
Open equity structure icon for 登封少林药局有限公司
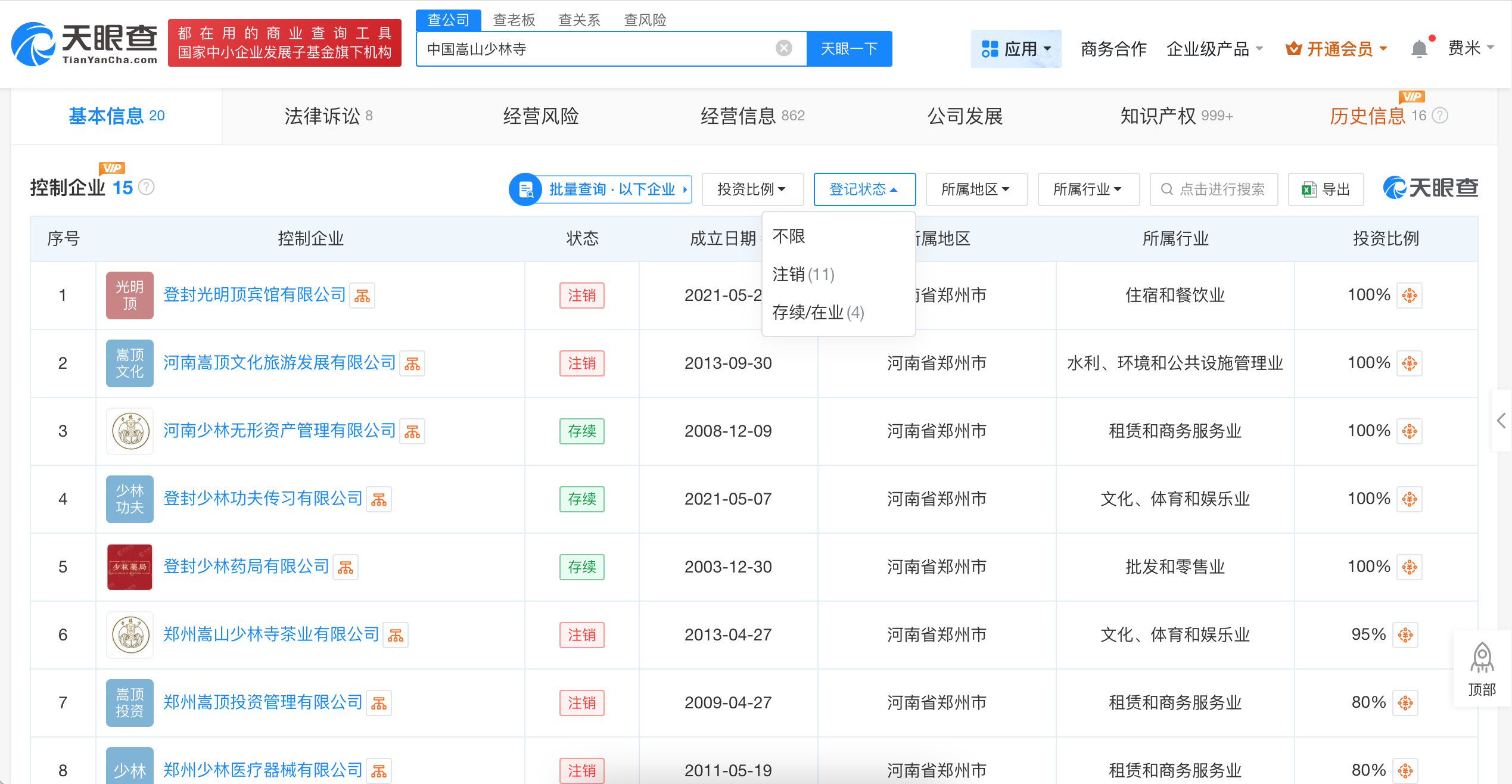[346, 567]
